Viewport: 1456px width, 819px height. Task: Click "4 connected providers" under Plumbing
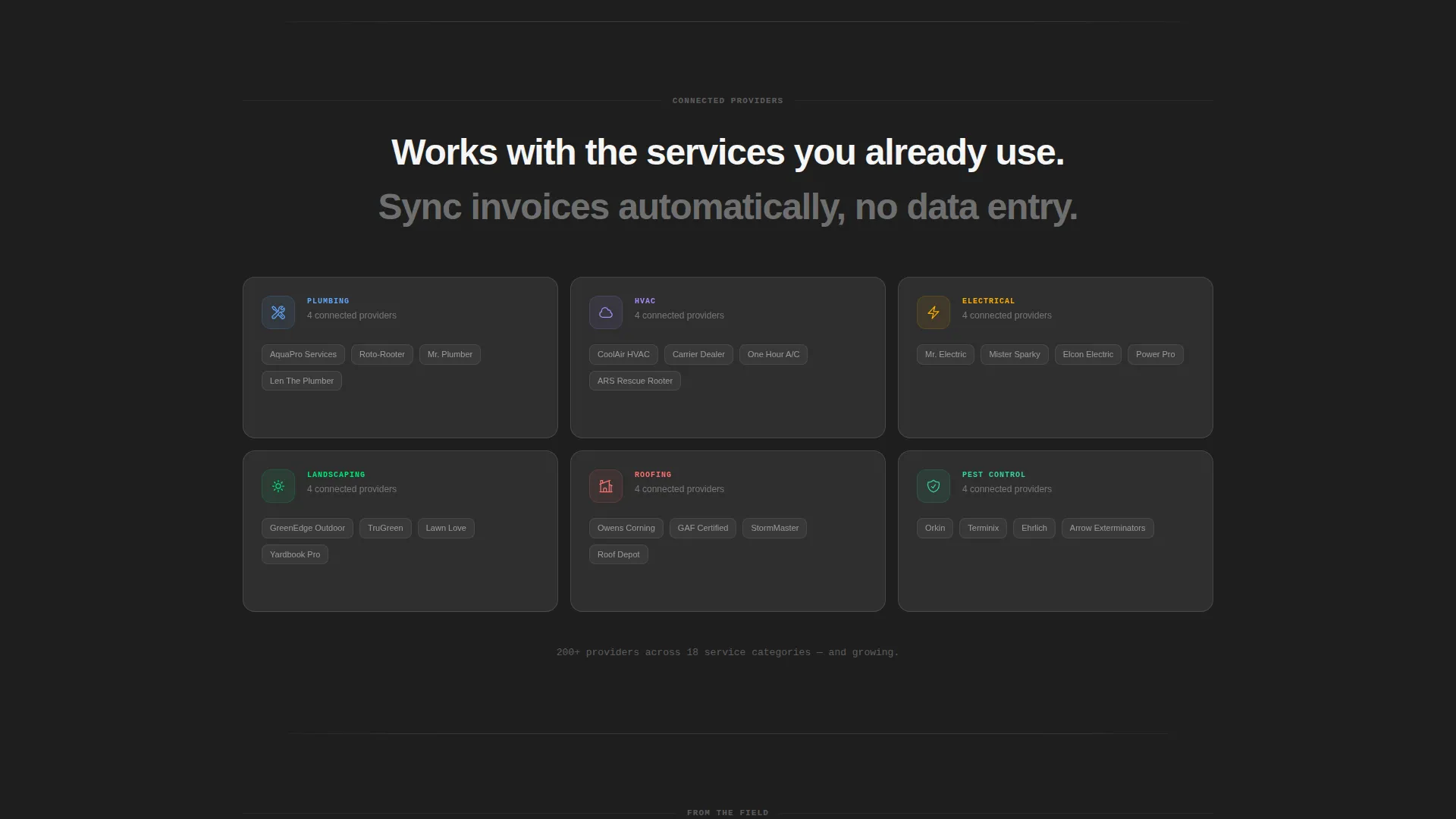352,315
